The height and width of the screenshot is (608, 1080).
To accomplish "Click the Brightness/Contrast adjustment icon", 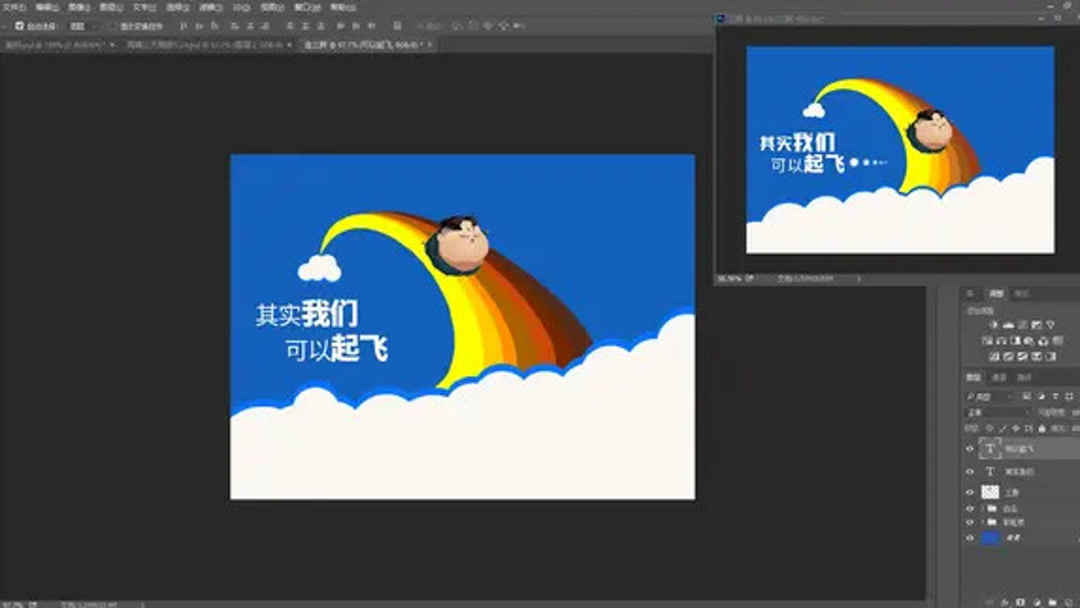I will point(996,325).
